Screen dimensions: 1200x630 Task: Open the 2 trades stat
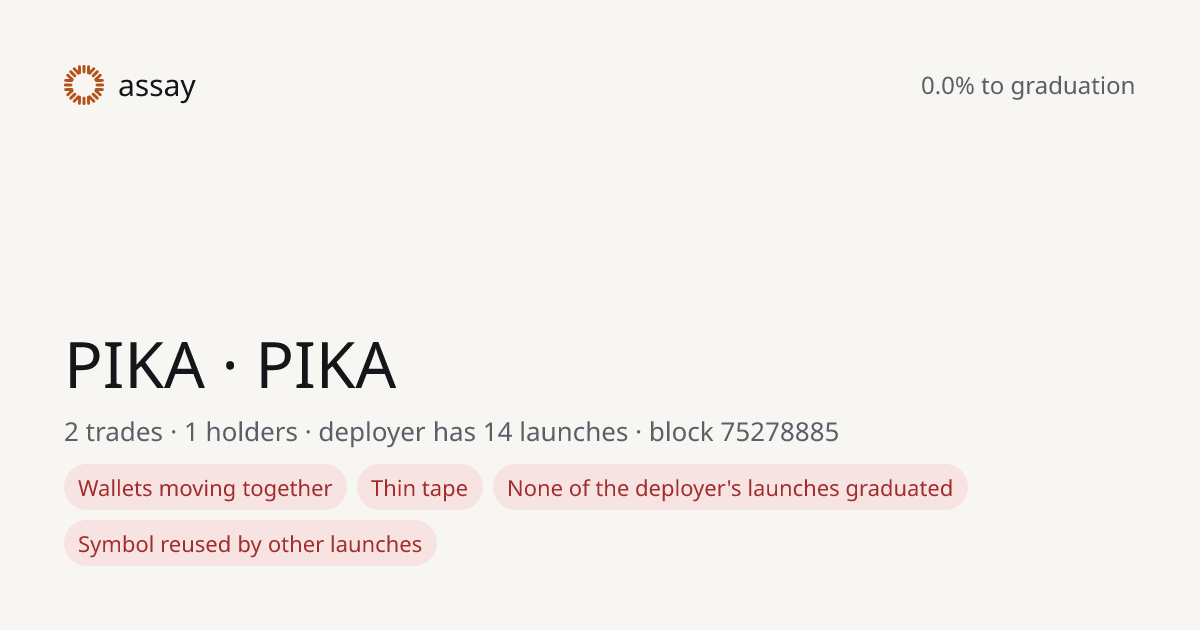(x=113, y=432)
